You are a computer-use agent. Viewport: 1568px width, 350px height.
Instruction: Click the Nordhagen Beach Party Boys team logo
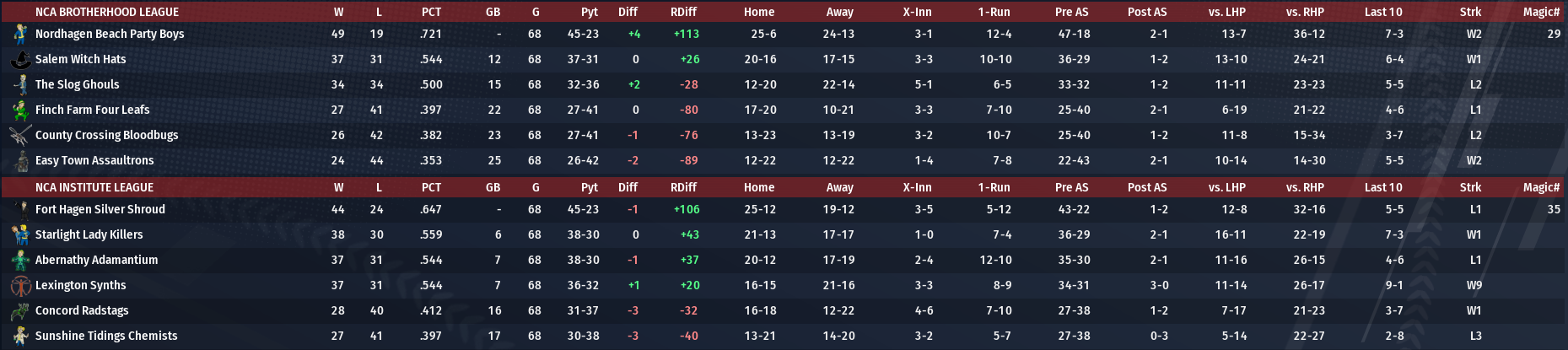click(x=20, y=34)
